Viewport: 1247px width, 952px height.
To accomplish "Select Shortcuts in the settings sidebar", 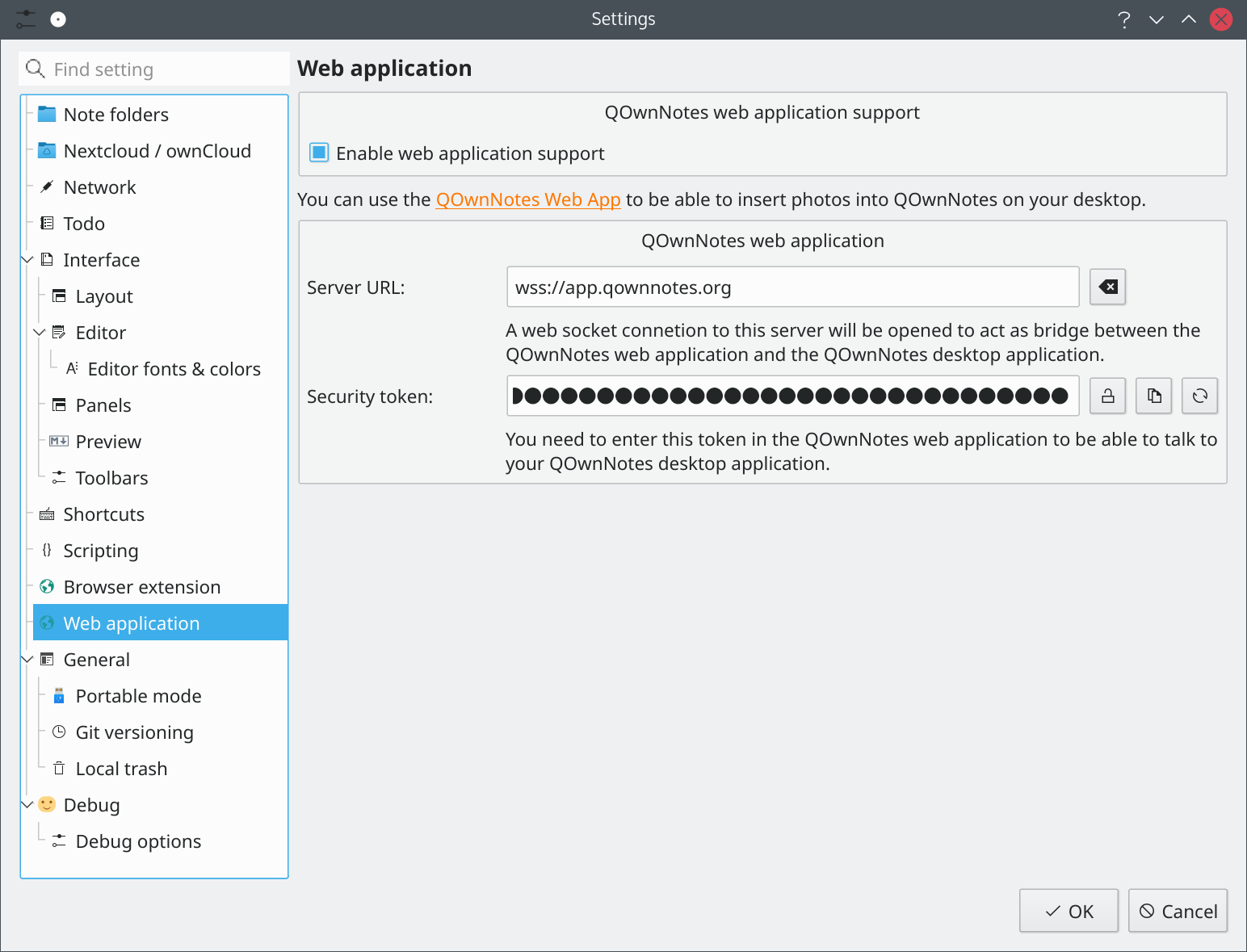I will 103,514.
